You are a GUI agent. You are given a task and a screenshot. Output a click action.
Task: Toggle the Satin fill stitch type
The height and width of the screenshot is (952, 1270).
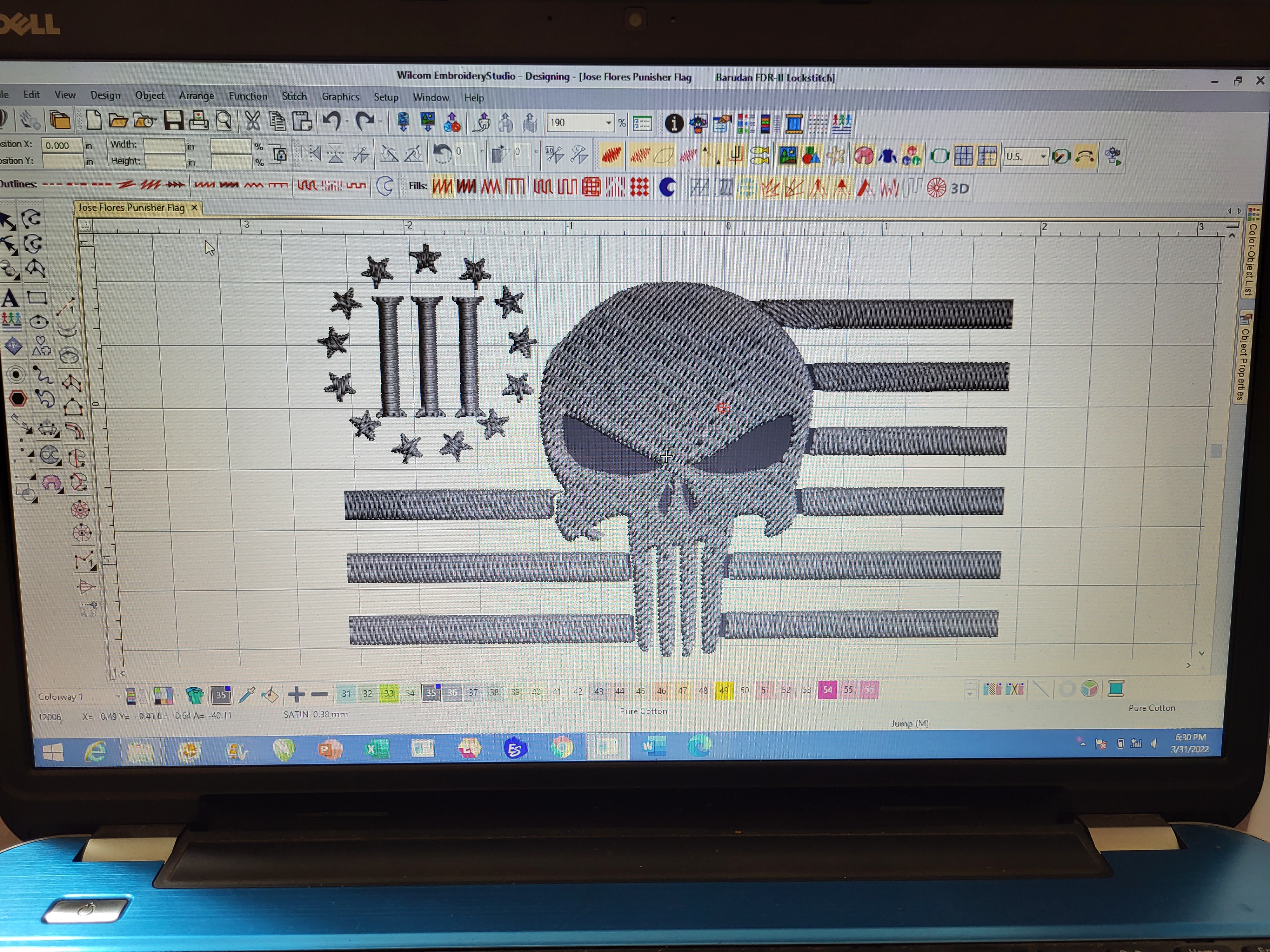click(442, 187)
